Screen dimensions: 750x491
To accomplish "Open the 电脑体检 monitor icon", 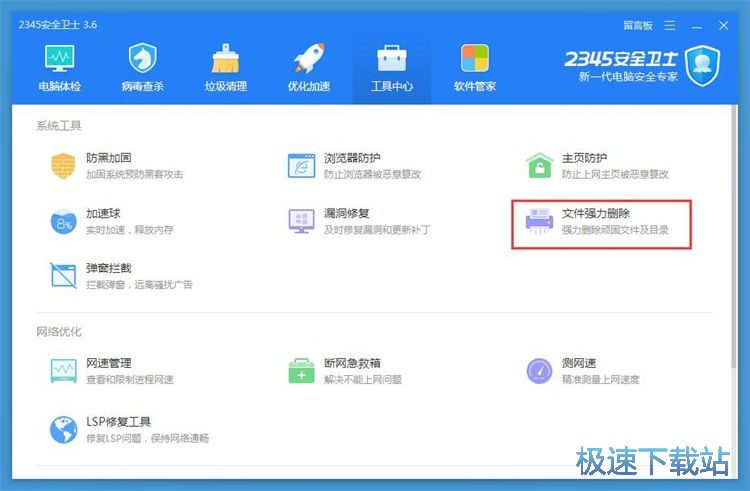I will pos(59,58).
